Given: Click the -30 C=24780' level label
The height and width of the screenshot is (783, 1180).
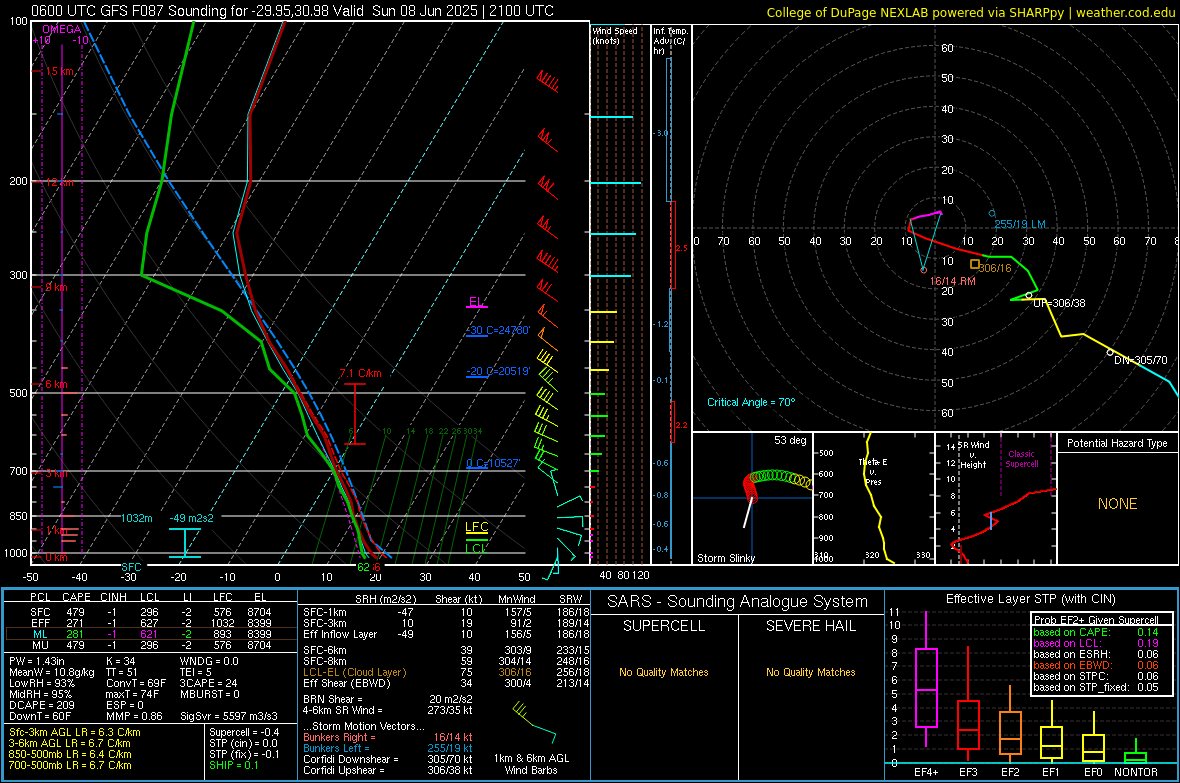Looking at the screenshot, I should point(498,331).
